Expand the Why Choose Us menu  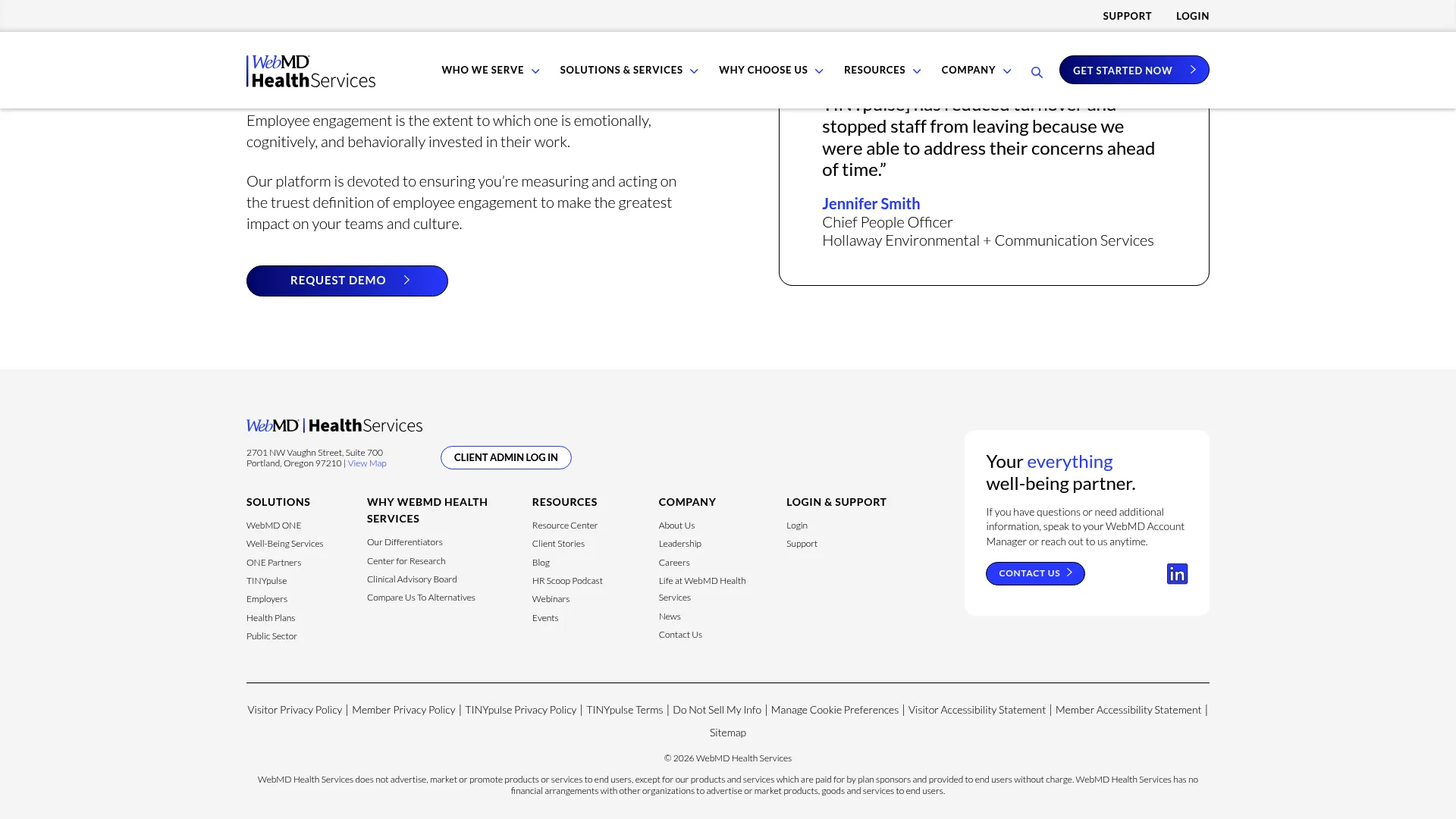(x=770, y=70)
